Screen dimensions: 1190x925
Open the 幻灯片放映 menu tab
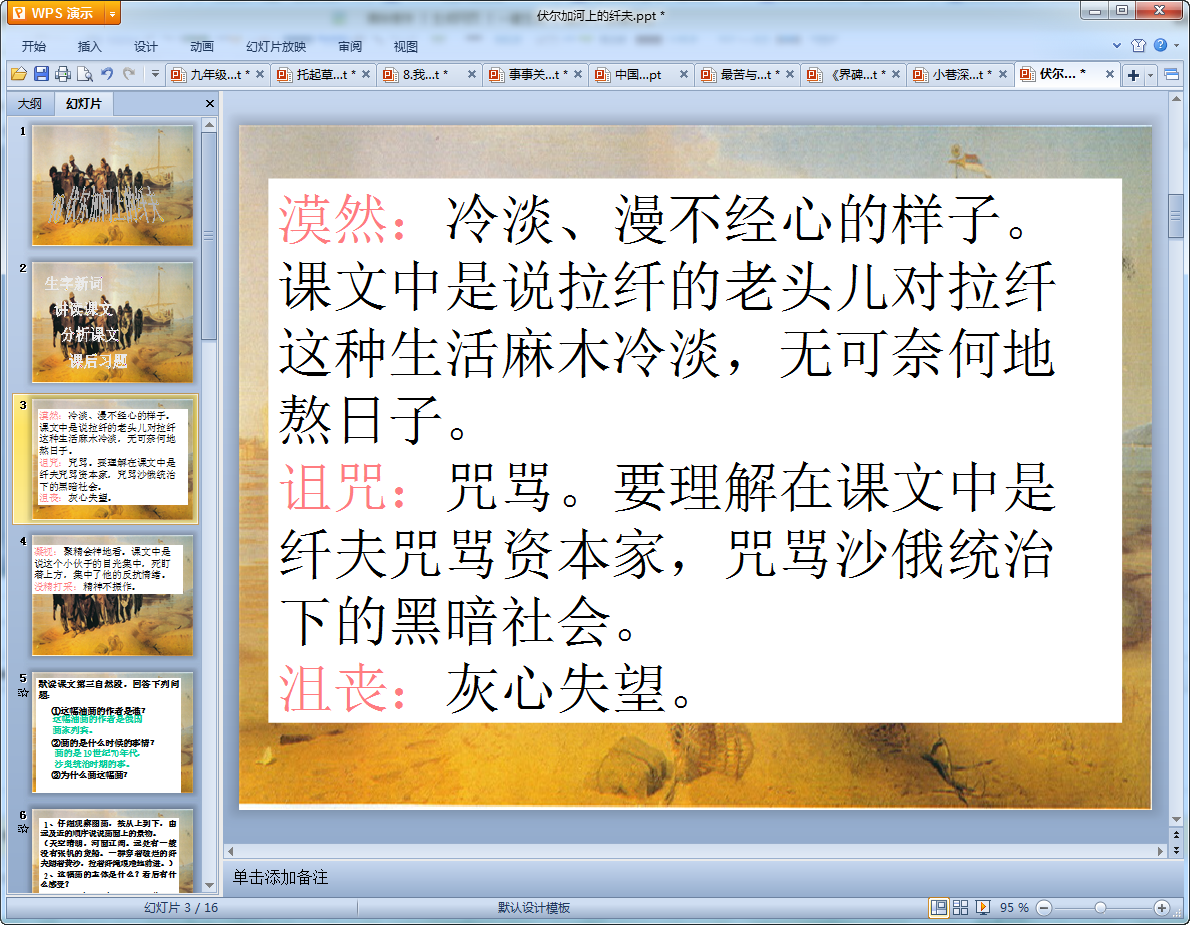(275, 46)
